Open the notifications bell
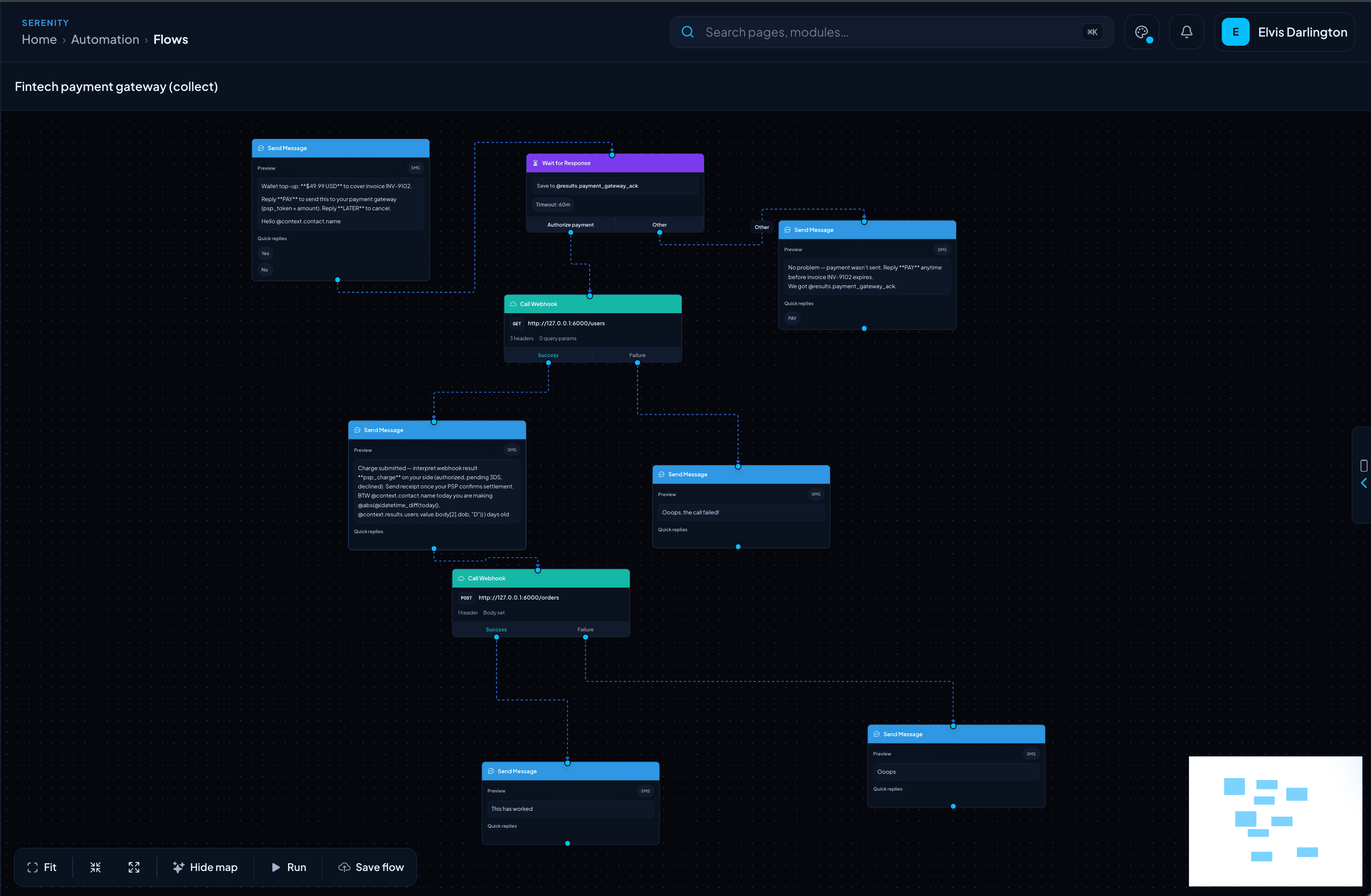This screenshot has width=1371, height=896. pyautogui.click(x=1186, y=32)
